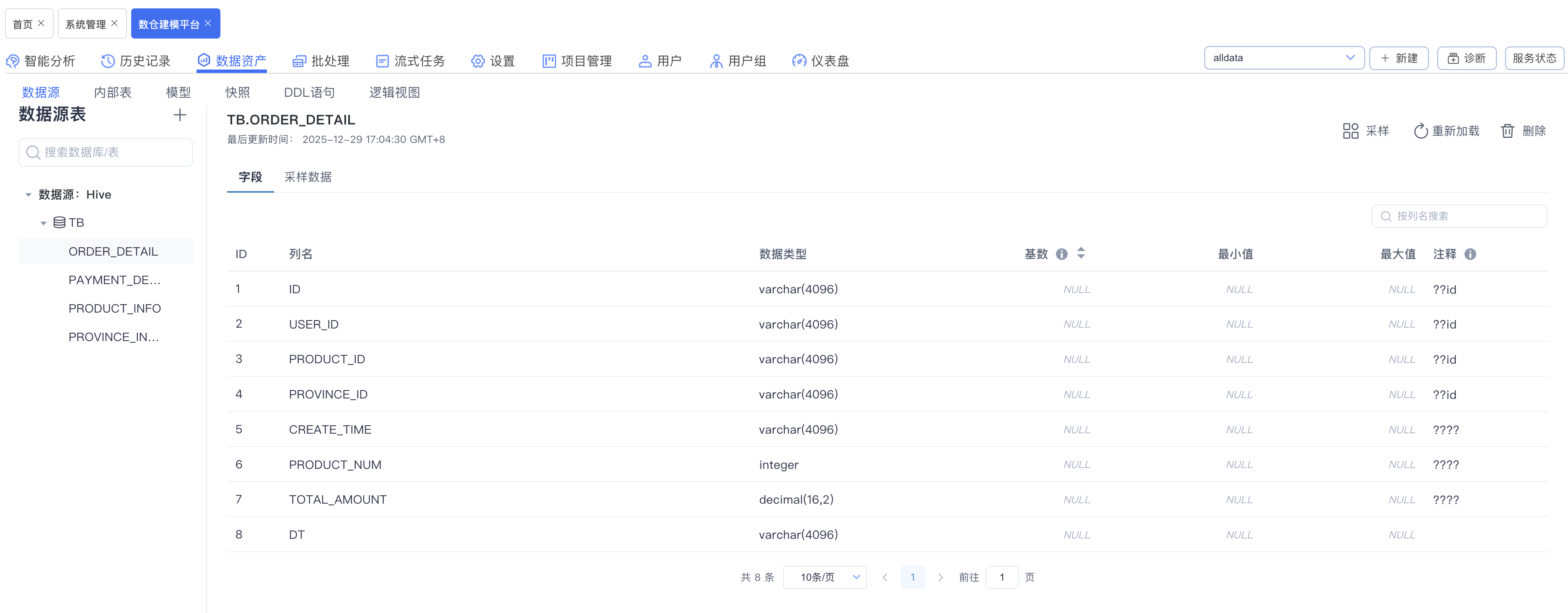Screen dimensions: 1568x613
Task: Click the 服务状态 button
Action: pos(1534,58)
